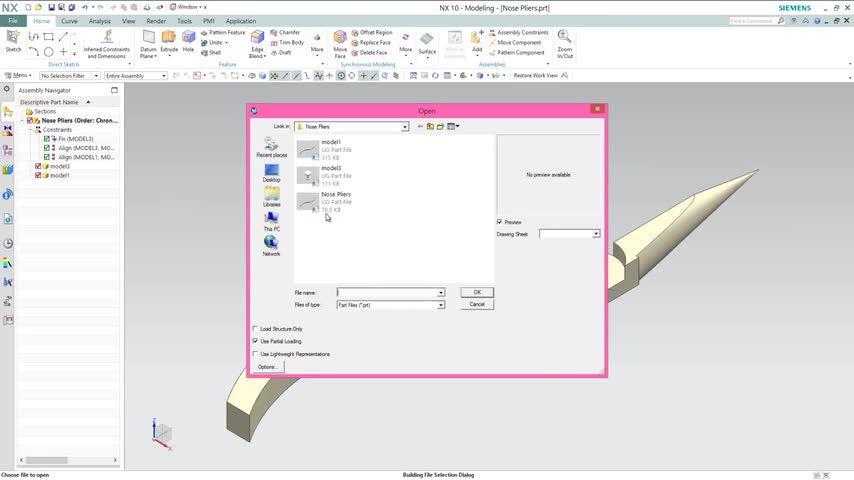Open the No Selection Filter dropdown

(x=70, y=76)
